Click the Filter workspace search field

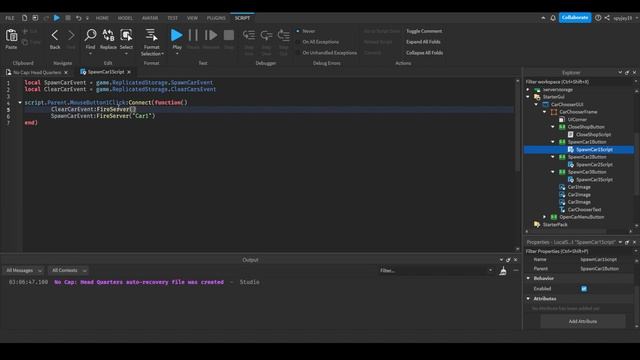click(x=579, y=82)
